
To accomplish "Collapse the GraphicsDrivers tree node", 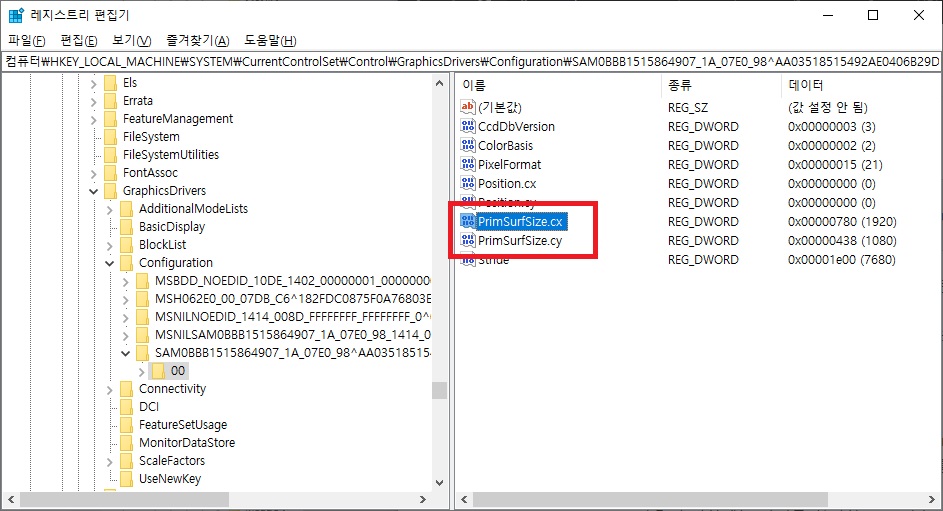I will tap(93, 191).
